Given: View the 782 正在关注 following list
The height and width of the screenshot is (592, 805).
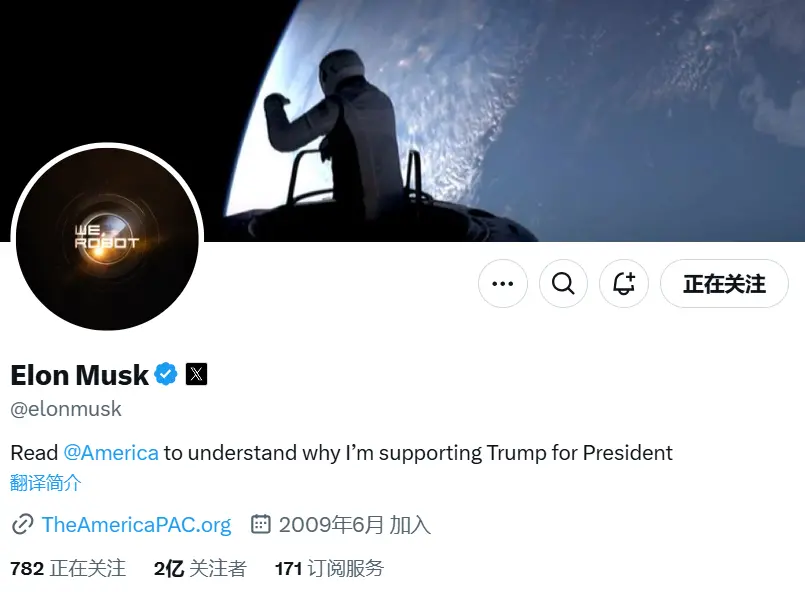Looking at the screenshot, I should [68, 569].
